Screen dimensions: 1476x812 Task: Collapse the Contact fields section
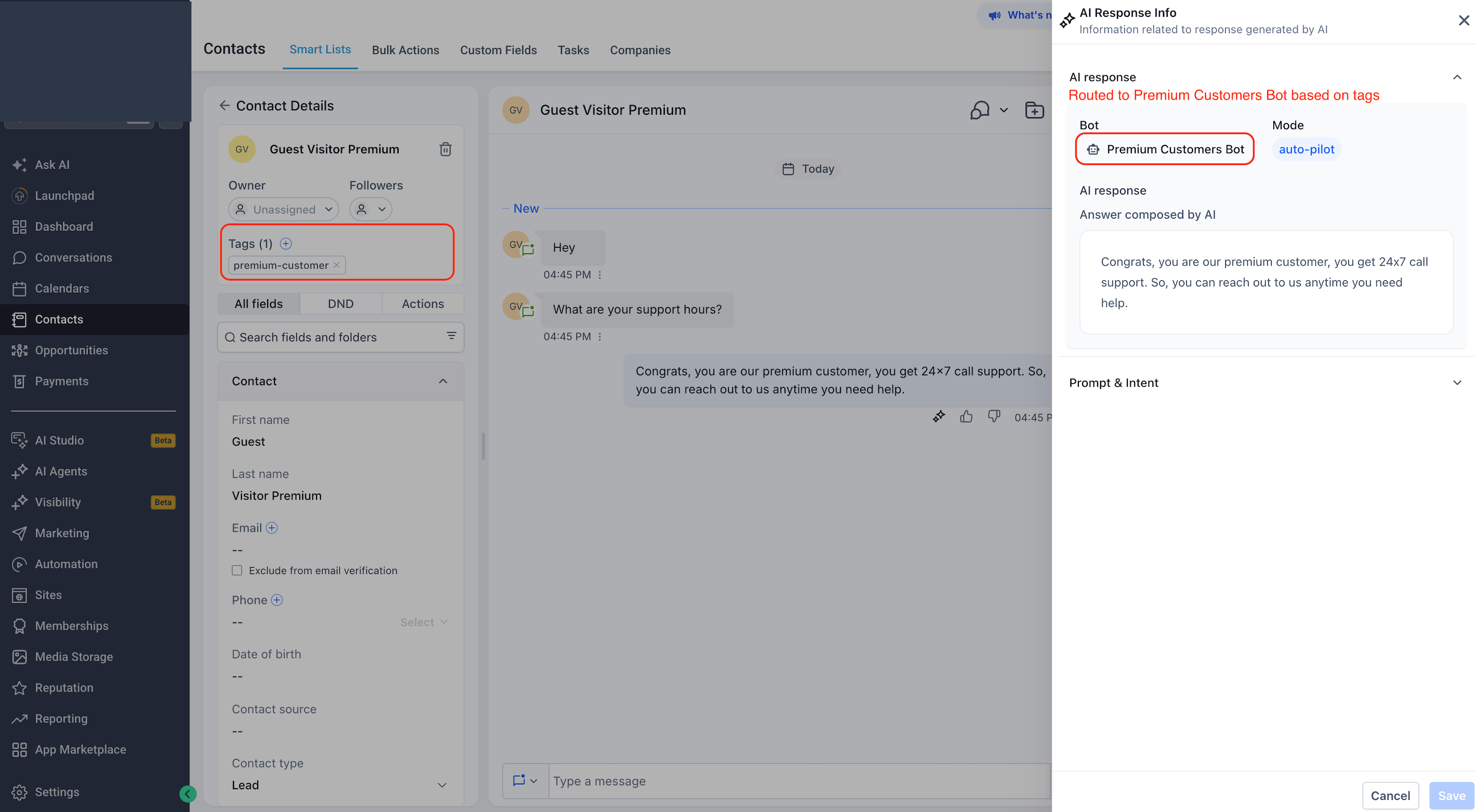click(443, 381)
